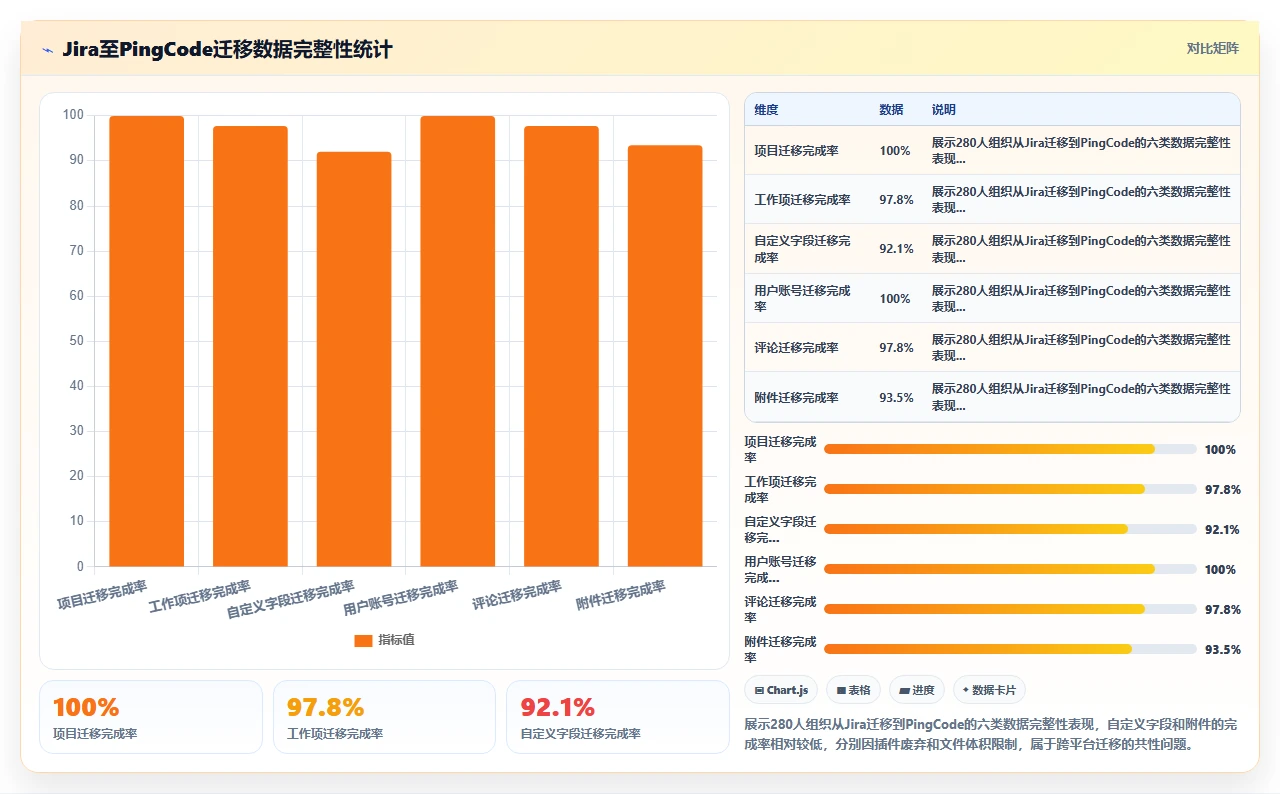This screenshot has width=1280, height=794.
Task: Select the 数据卡片 chip
Action: click(989, 690)
